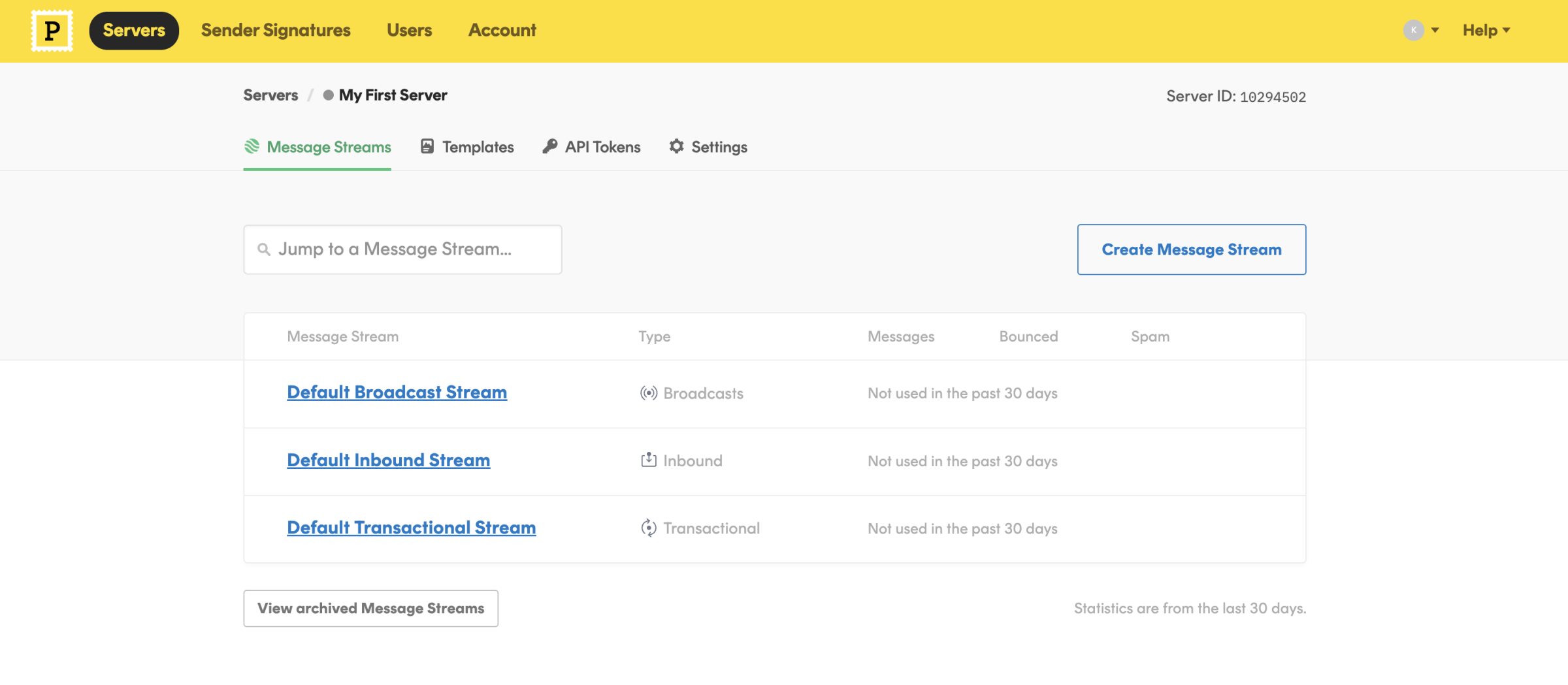Click the Postmark logo icon
The height and width of the screenshot is (685, 1568).
(x=51, y=30)
